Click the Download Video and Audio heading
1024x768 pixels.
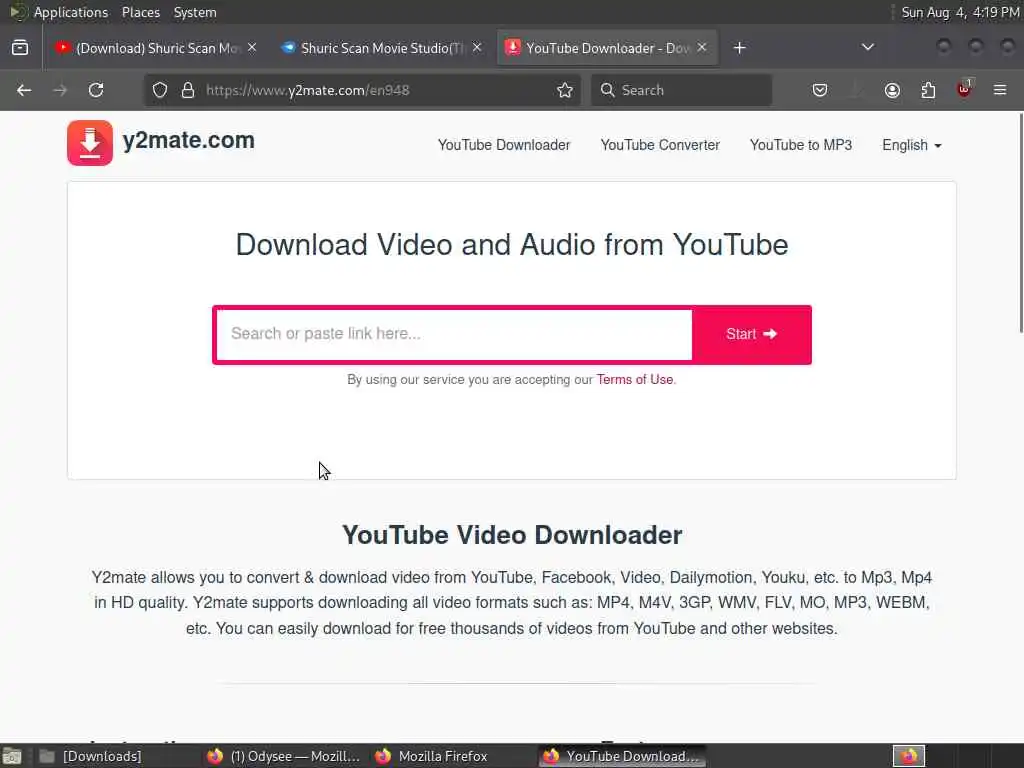click(512, 245)
